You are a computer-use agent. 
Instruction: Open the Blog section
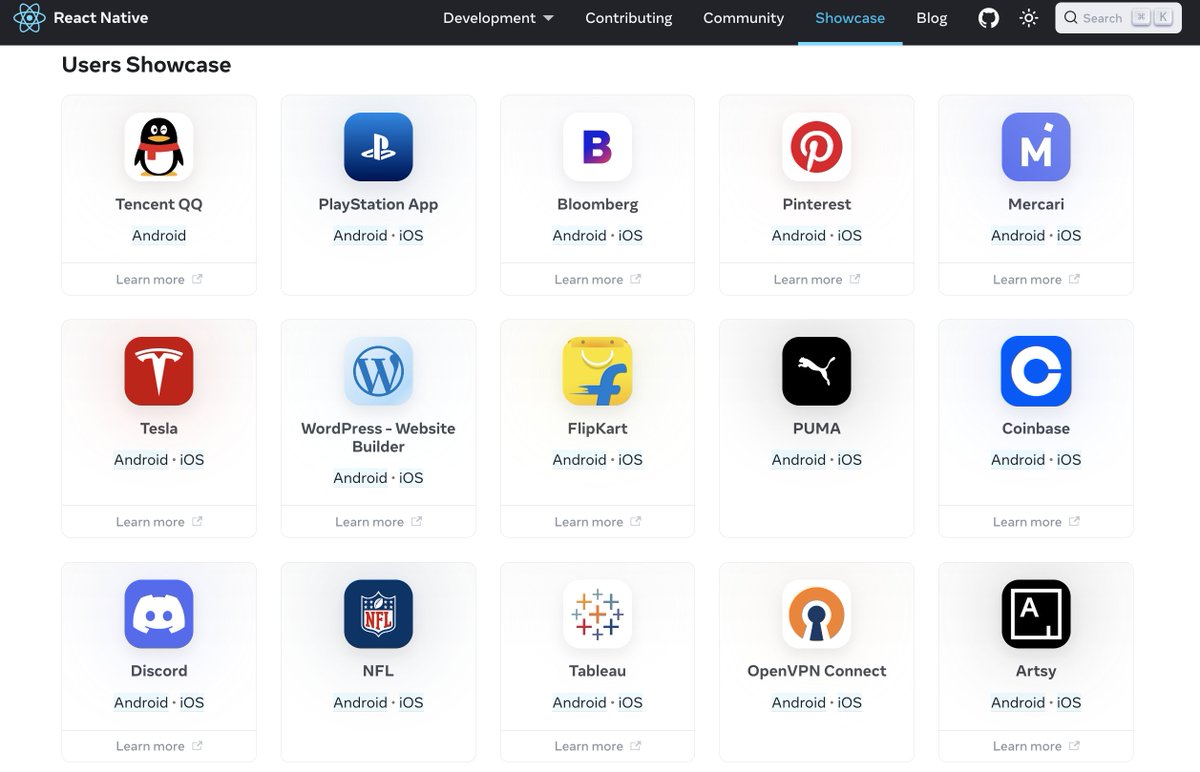coord(931,17)
